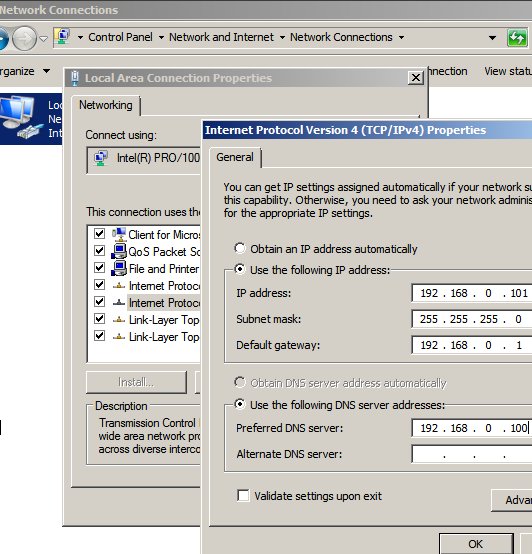Click the Forward navigation arrow button

click(24, 38)
